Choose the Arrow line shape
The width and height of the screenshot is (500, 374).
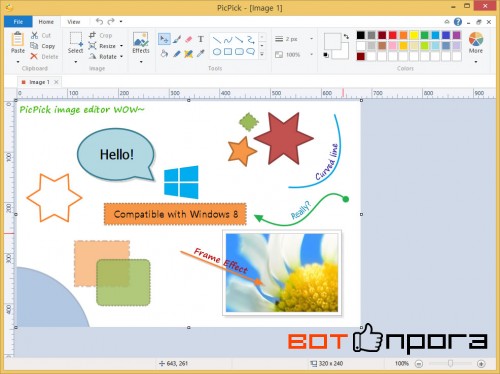tap(239, 40)
